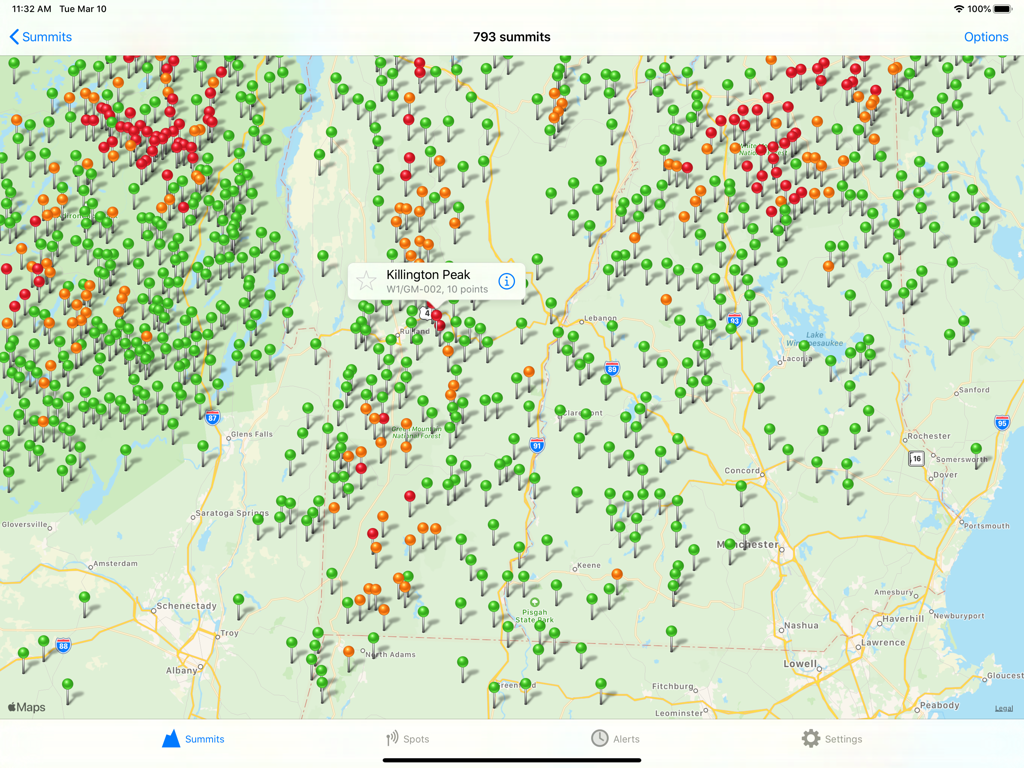
Task: Tap the Apple Maps logo
Action: click(27, 707)
